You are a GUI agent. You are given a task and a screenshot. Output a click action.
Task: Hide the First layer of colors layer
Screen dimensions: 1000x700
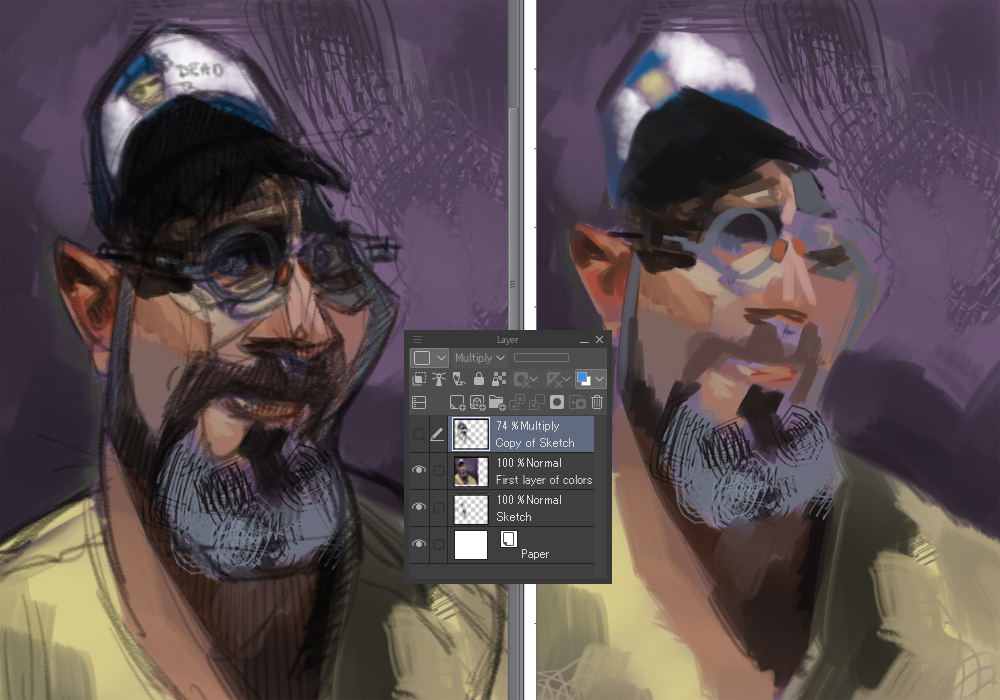[419, 471]
